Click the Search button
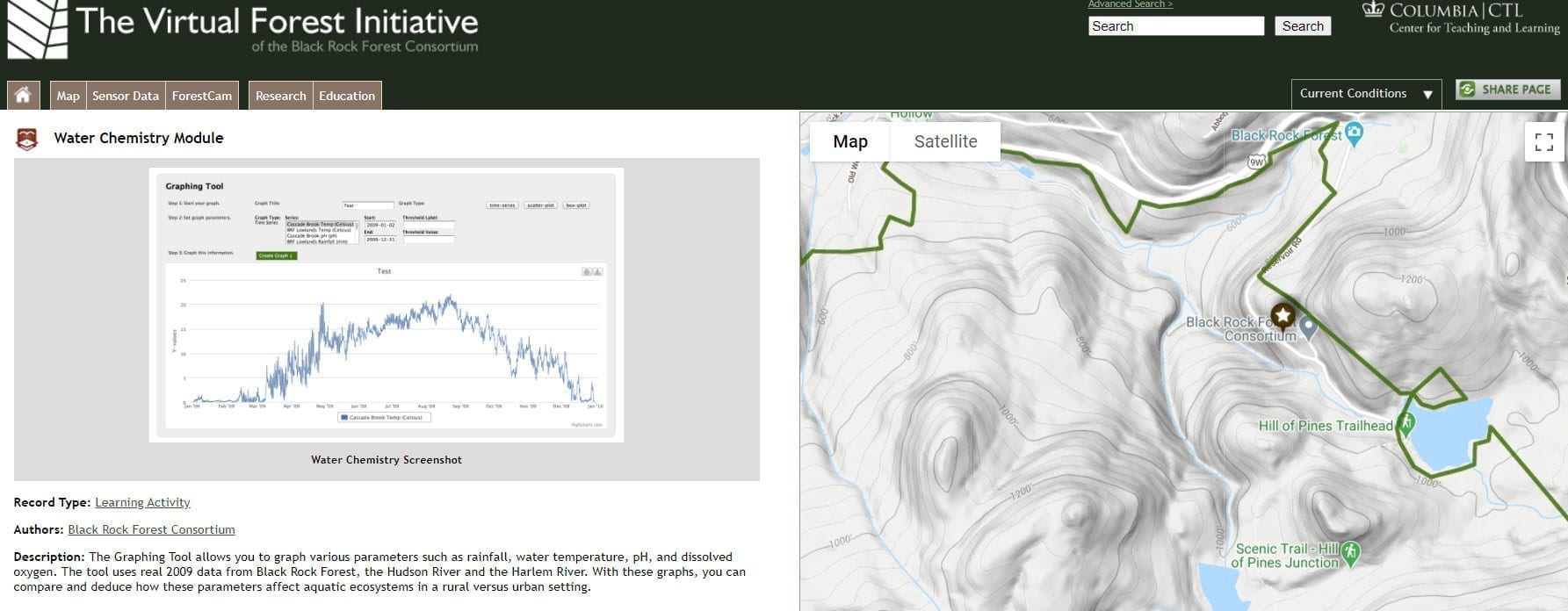 1303,26
